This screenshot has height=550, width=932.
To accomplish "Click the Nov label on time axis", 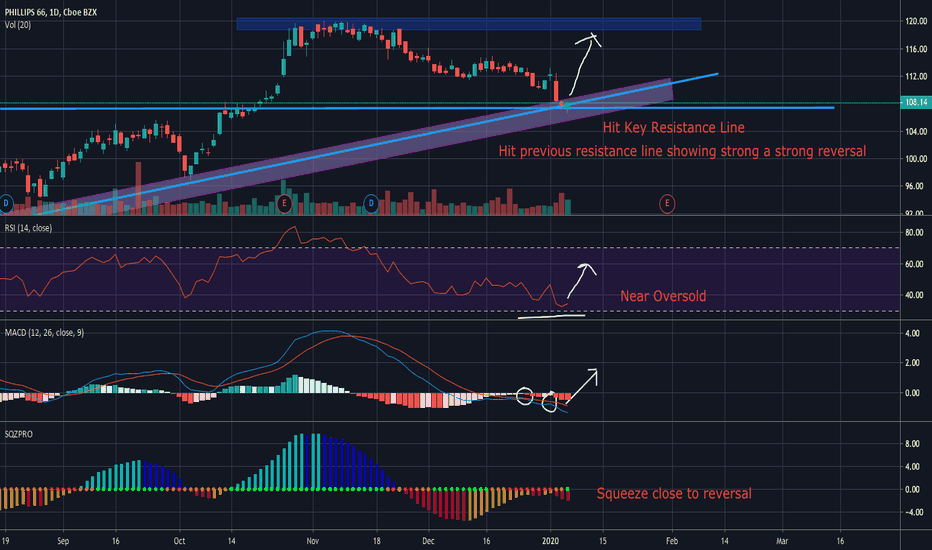I will pyautogui.click(x=313, y=541).
